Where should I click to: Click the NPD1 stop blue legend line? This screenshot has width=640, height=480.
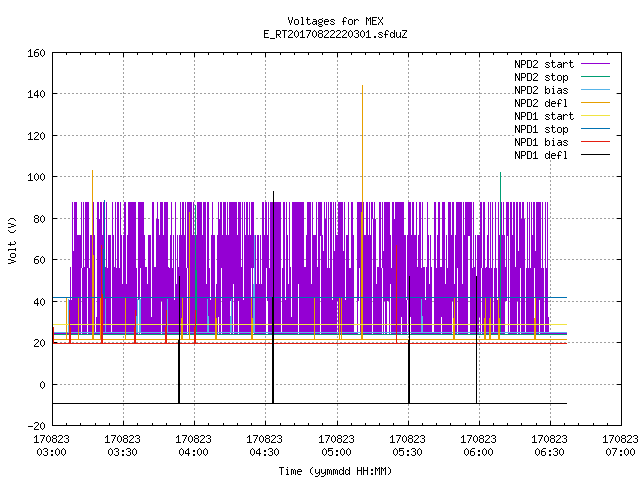click(x=595, y=129)
